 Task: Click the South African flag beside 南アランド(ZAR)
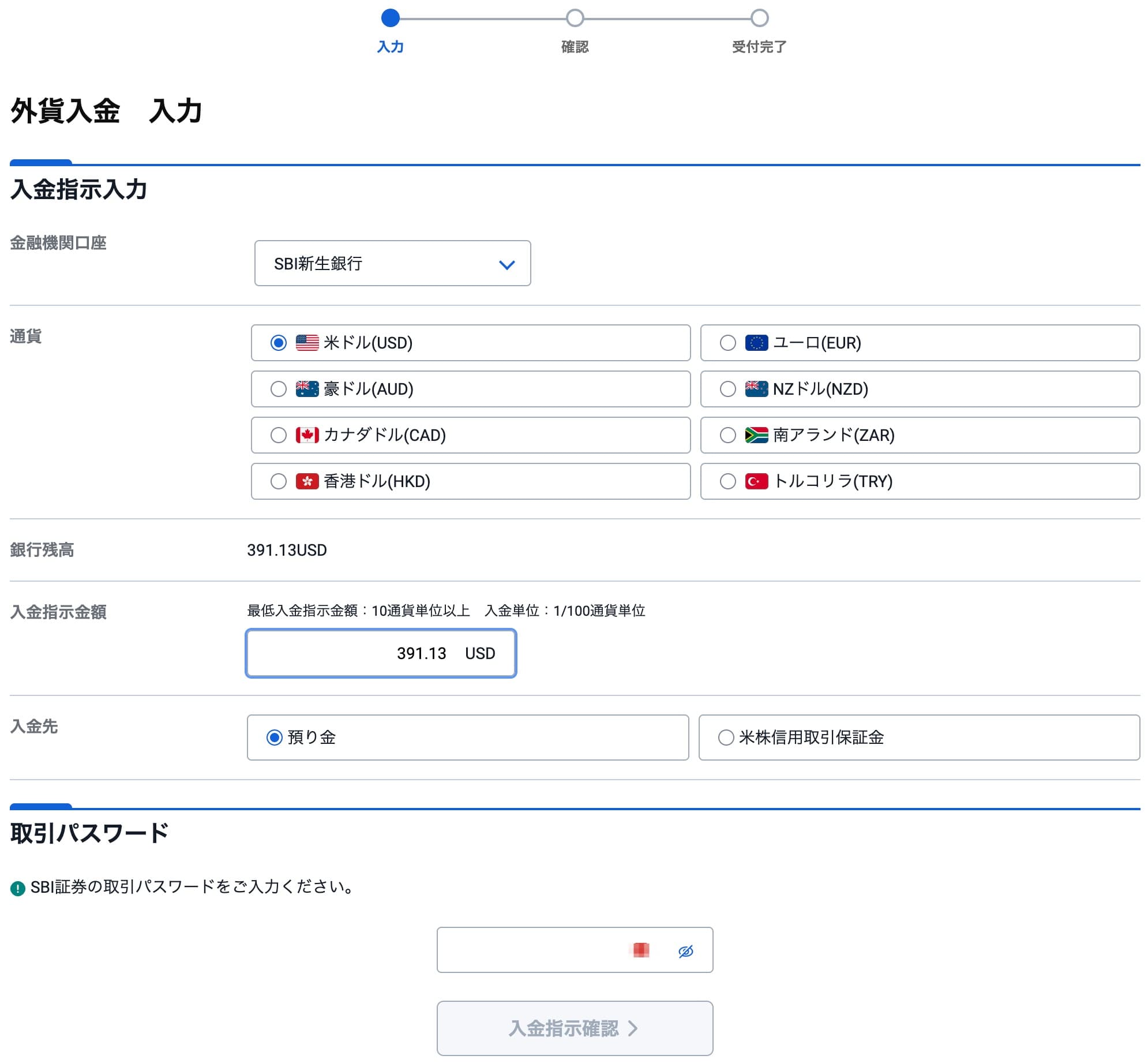pos(756,436)
